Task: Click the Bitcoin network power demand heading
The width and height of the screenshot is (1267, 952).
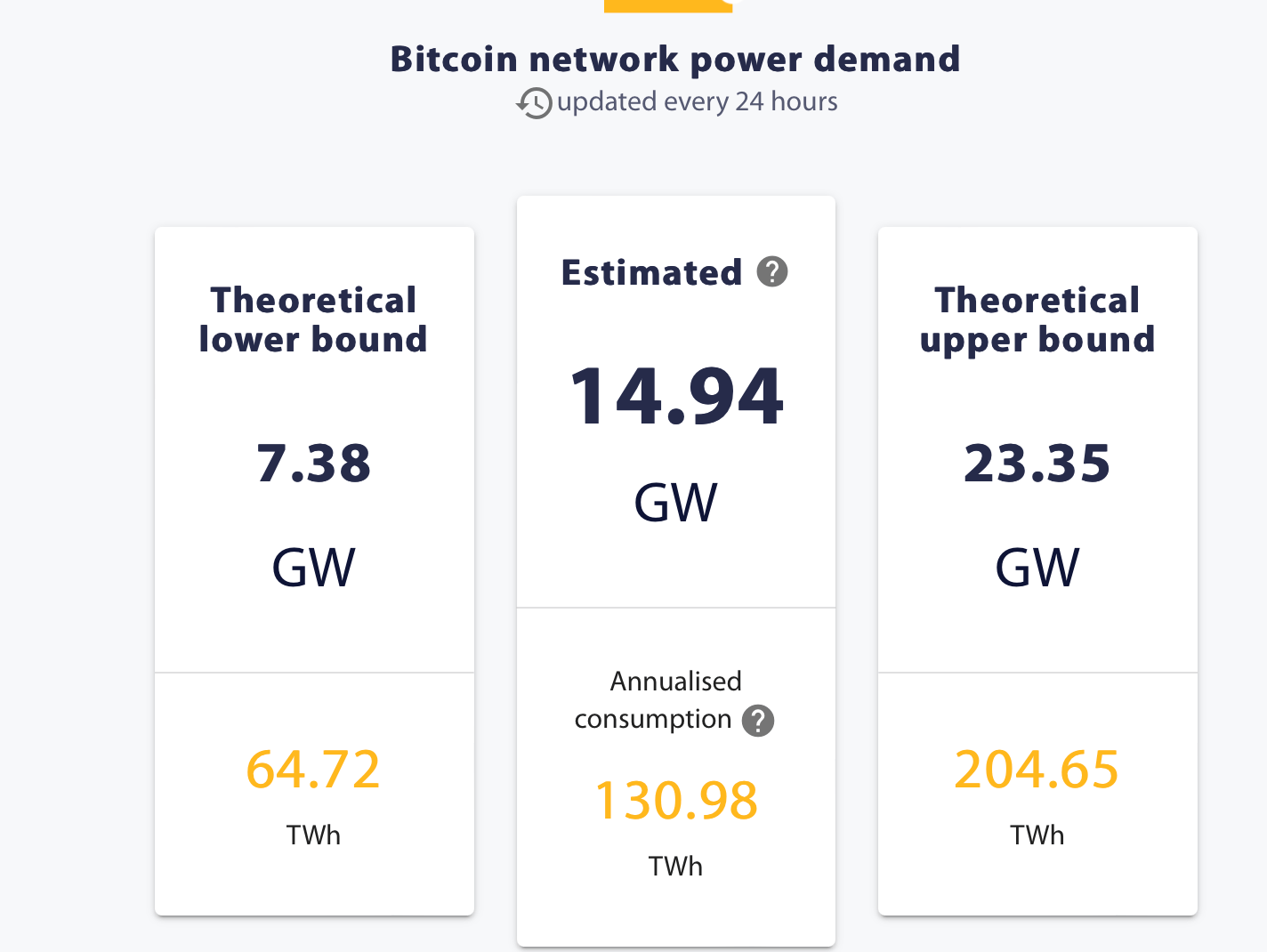Action: [675, 59]
